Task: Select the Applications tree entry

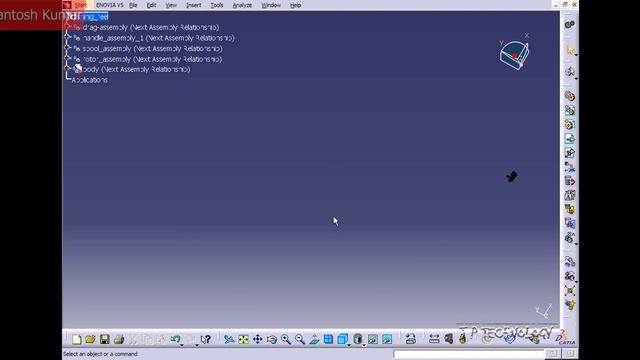Action: pos(90,80)
